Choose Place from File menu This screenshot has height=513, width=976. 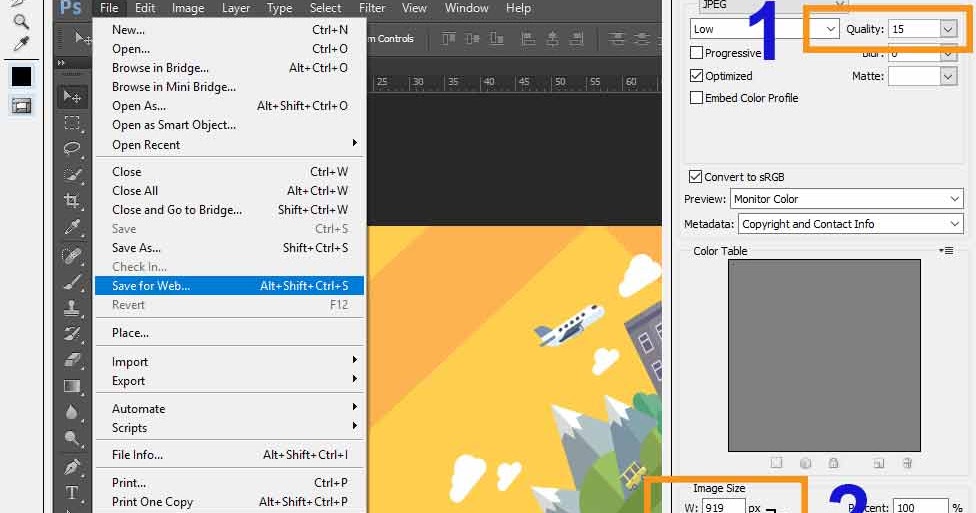(229, 332)
